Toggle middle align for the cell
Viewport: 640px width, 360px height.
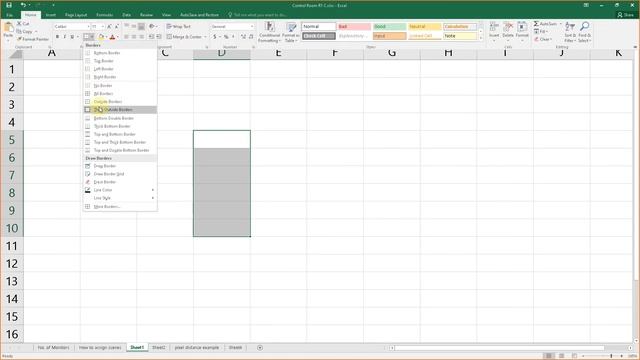(x=134, y=27)
